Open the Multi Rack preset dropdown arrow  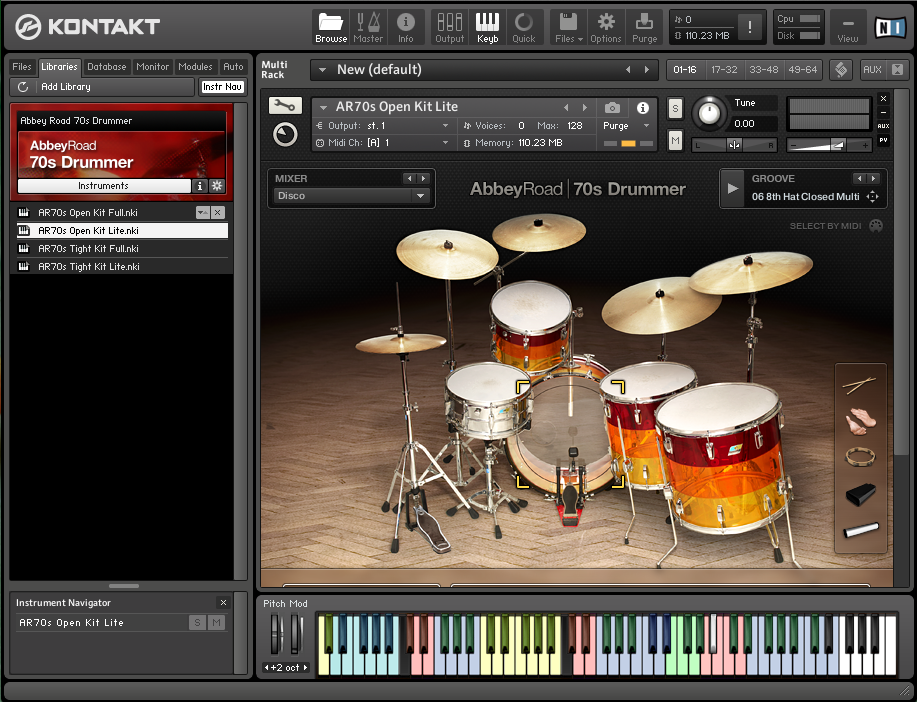(x=322, y=70)
